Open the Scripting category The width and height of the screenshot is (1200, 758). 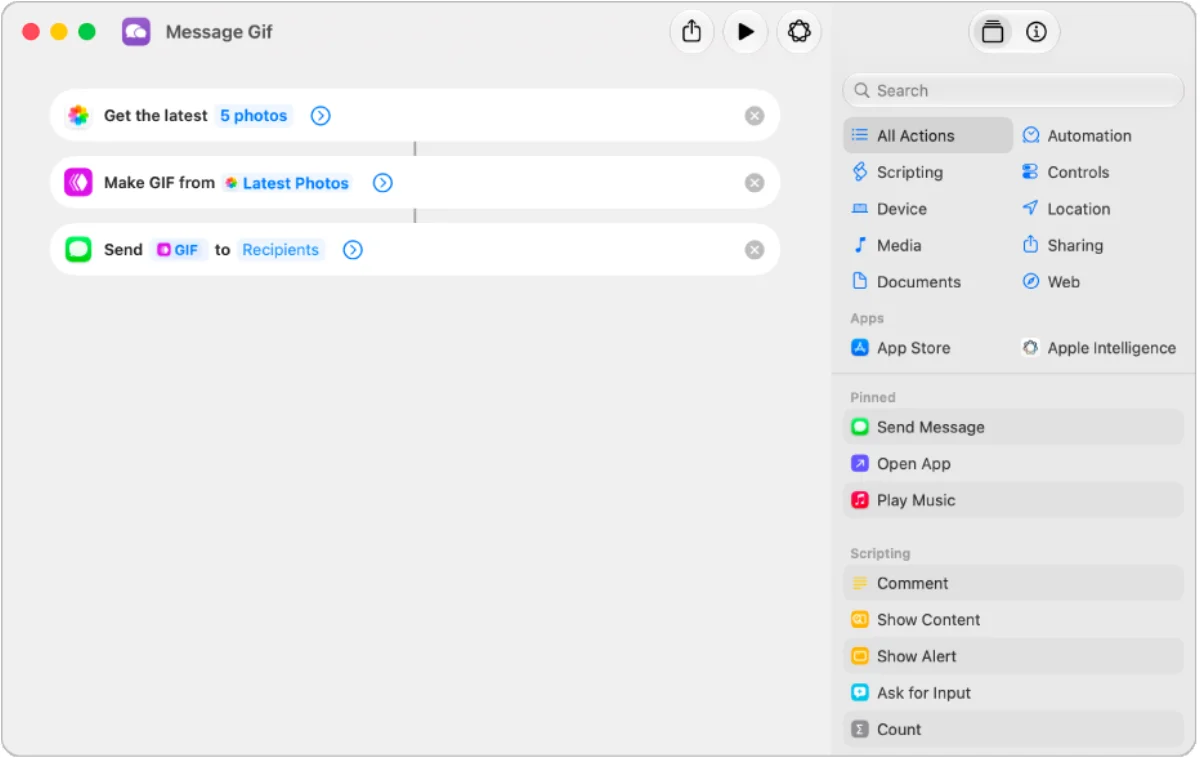tap(897, 172)
